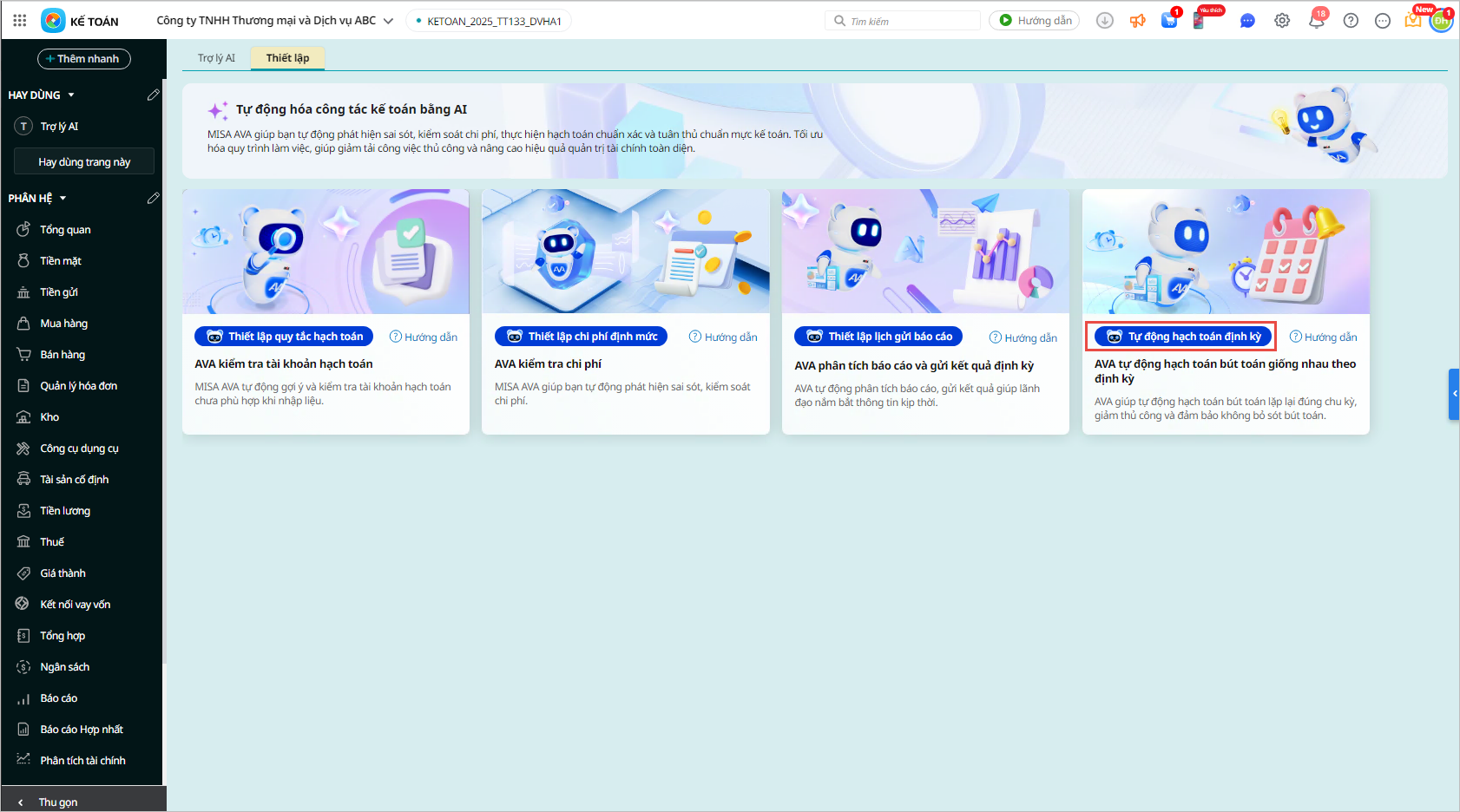The image size is (1460, 812).
Task: Click the settings gear icon
Action: coord(1282,21)
